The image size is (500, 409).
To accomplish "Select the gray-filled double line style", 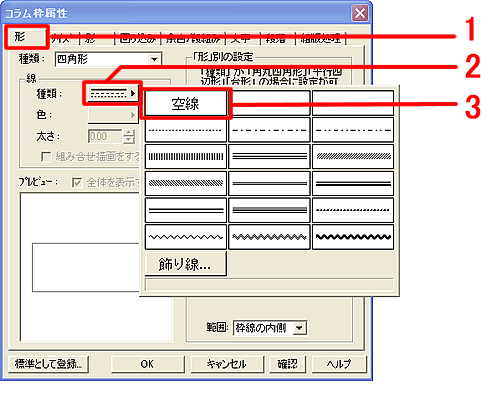I will coord(269,183).
